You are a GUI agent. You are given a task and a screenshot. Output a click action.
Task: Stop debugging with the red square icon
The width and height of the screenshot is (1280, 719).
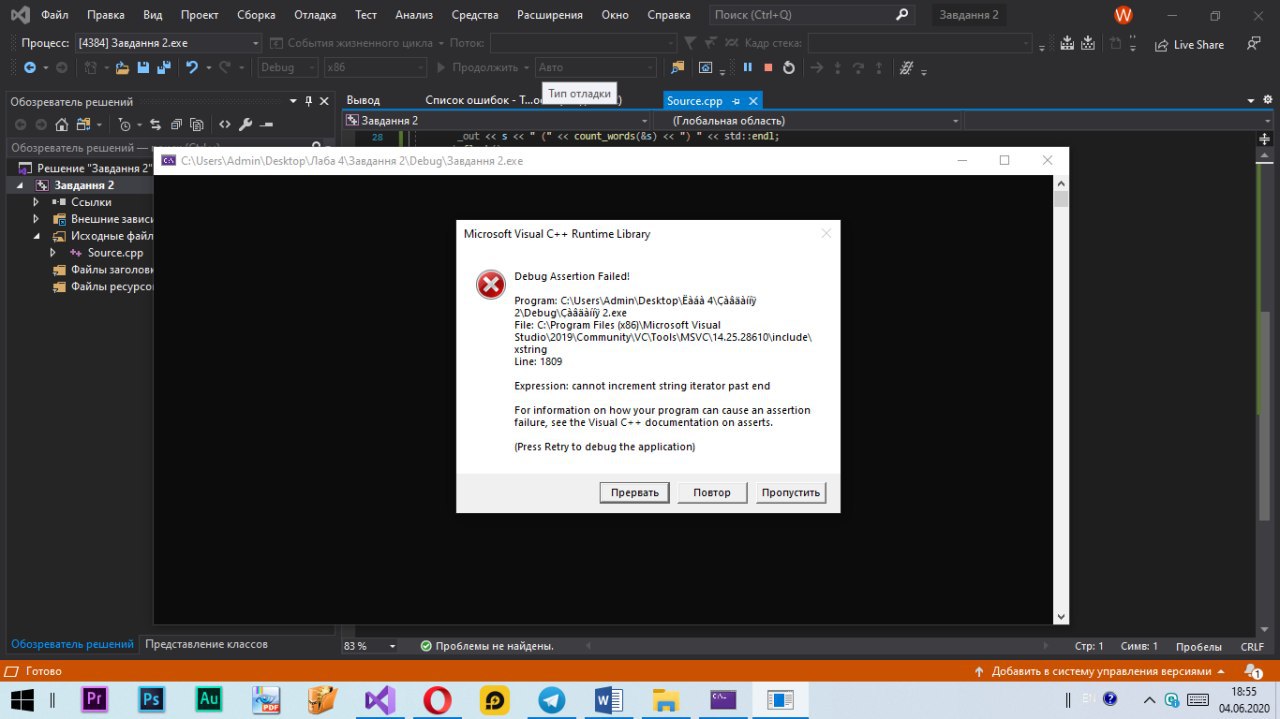pyautogui.click(x=768, y=67)
